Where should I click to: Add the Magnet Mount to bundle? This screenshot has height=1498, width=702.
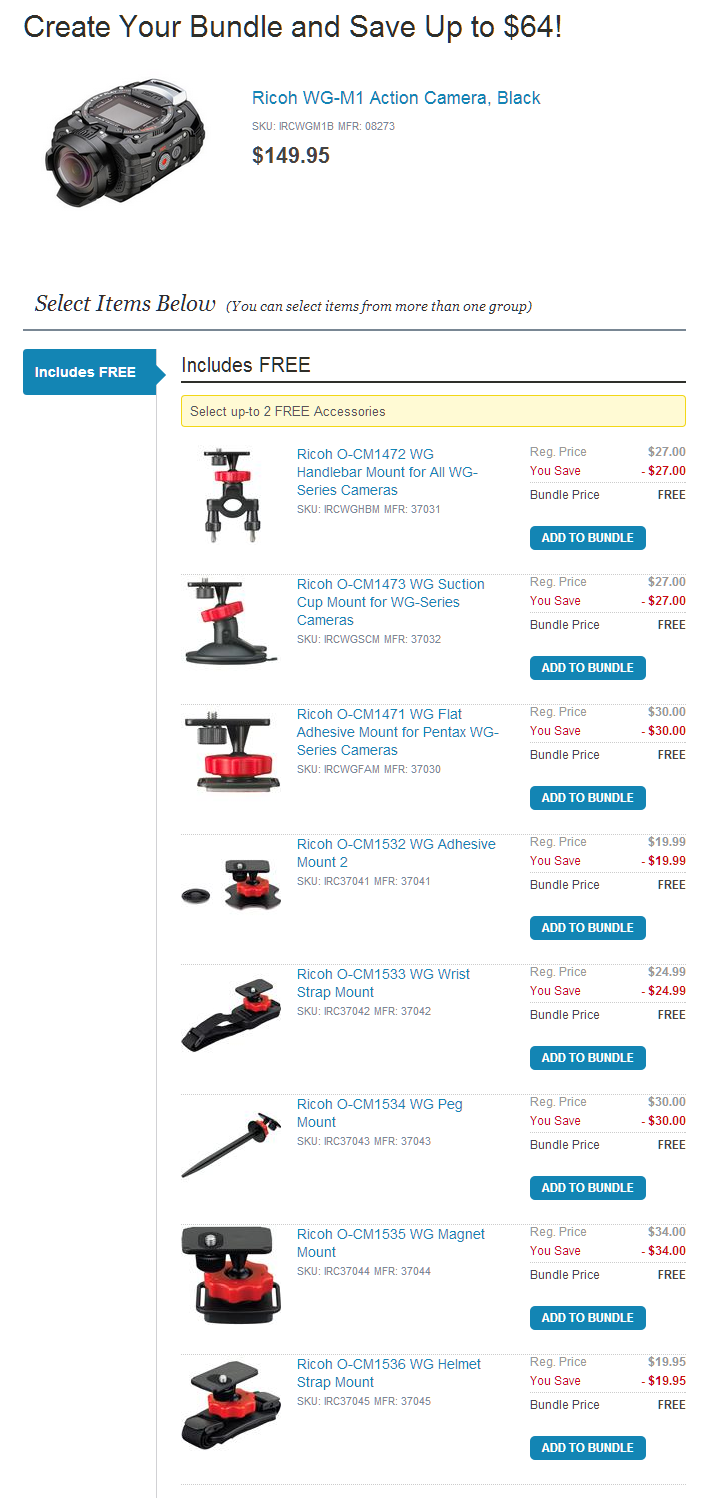pyautogui.click(x=588, y=1318)
